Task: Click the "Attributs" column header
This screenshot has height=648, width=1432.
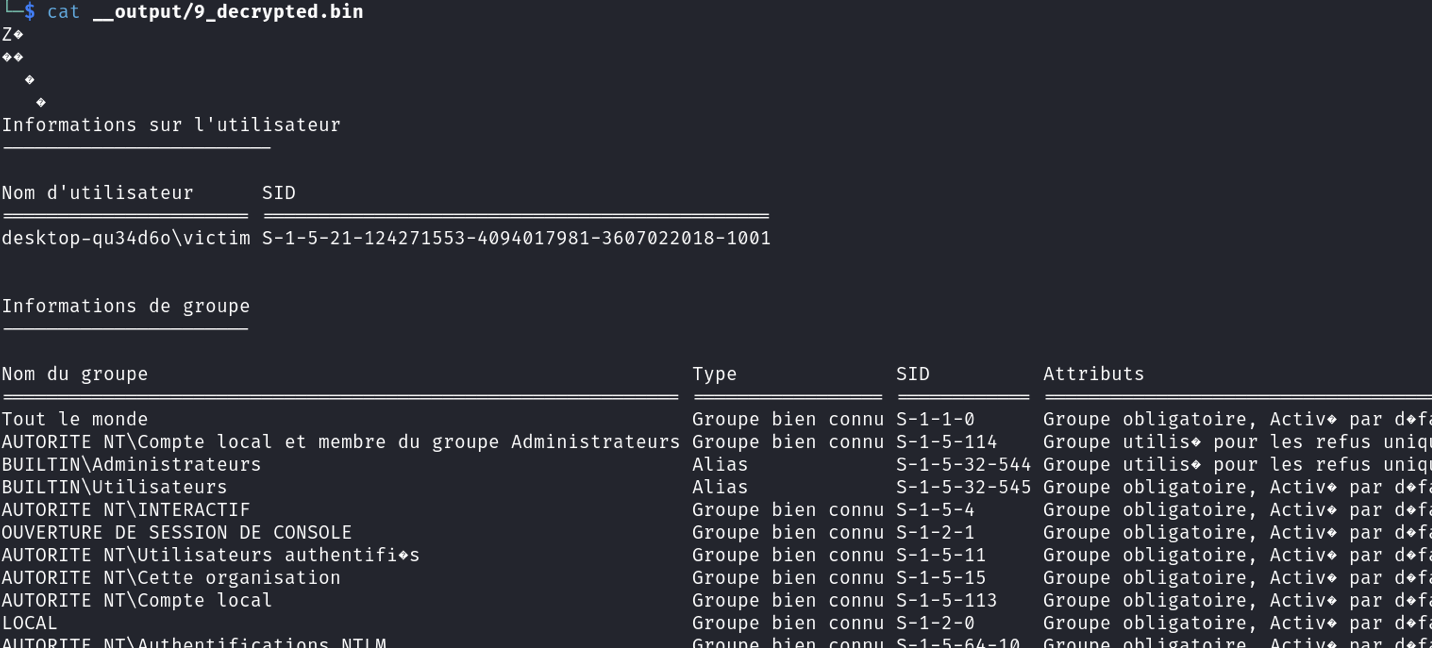Action: pyautogui.click(x=1093, y=374)
